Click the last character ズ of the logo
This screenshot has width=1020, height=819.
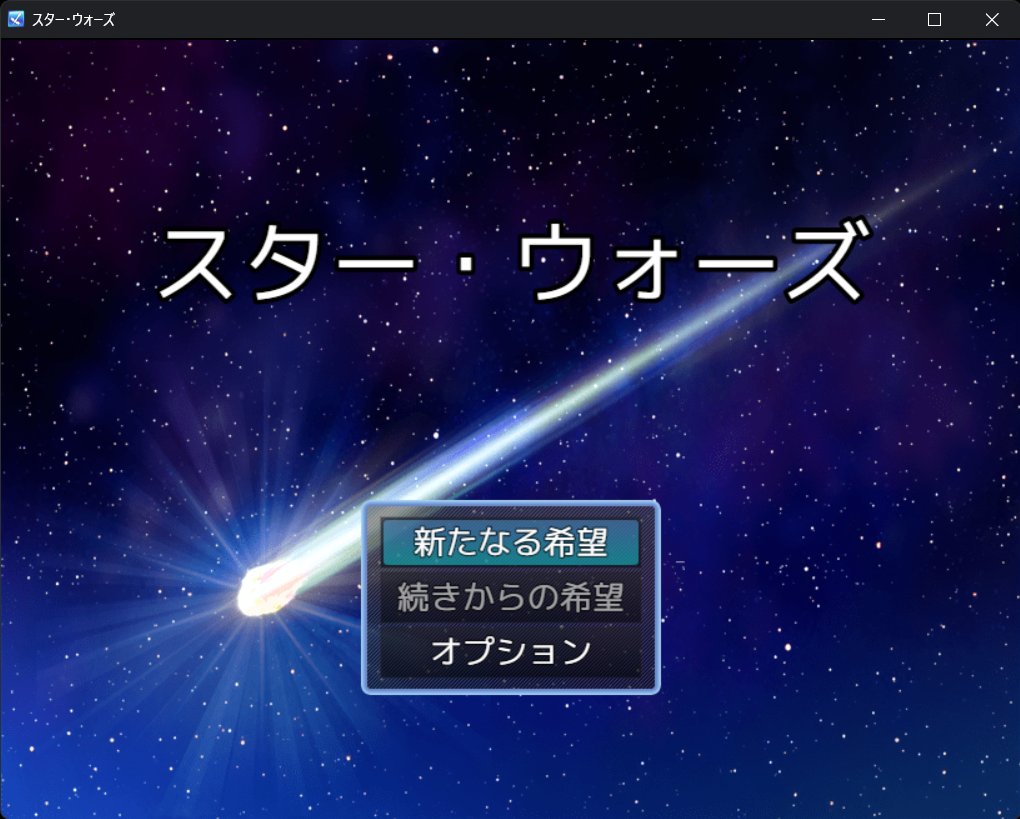point(819,265)
